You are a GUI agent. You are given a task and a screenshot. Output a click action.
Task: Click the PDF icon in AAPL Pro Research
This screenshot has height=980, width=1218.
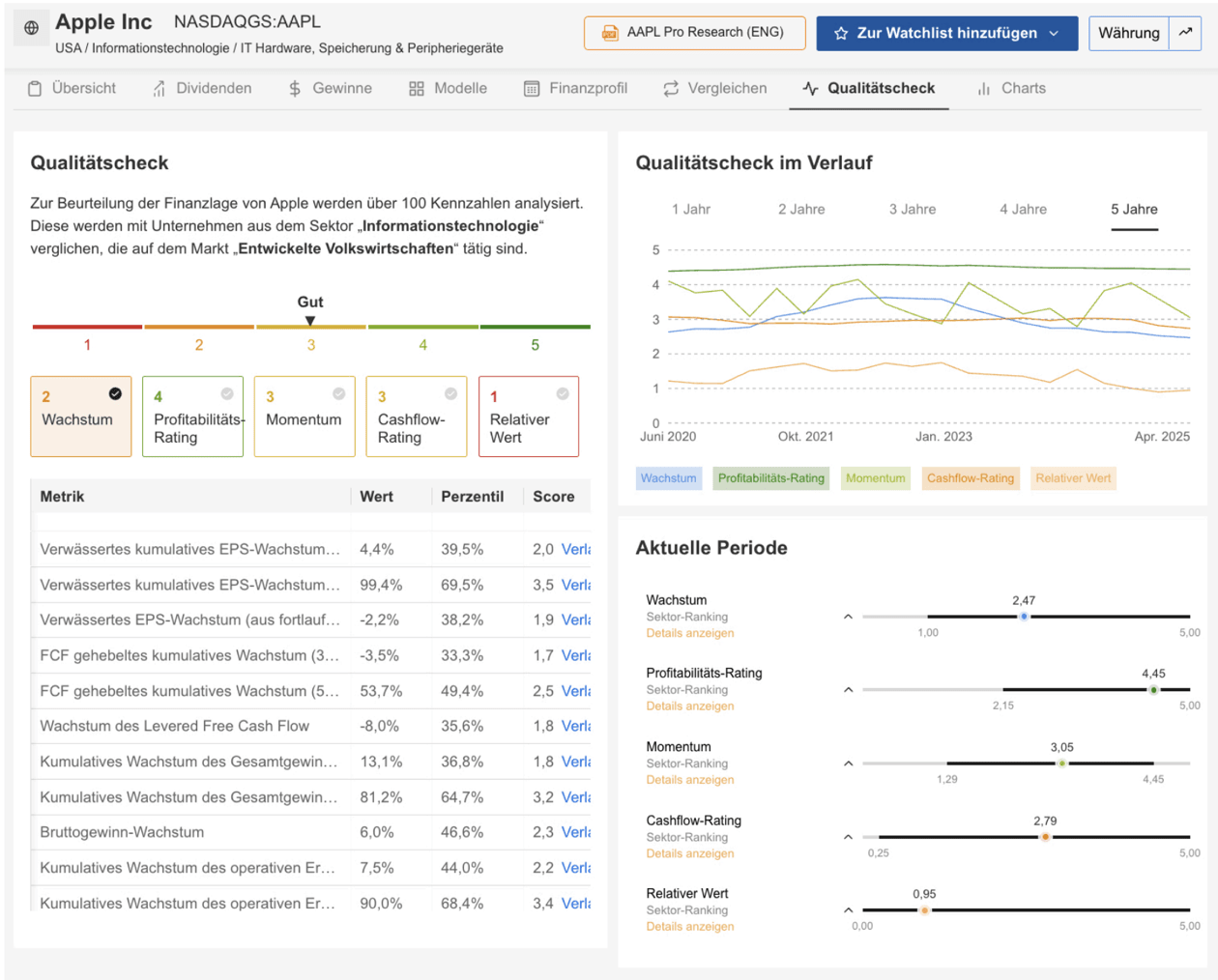pos(610,33)
